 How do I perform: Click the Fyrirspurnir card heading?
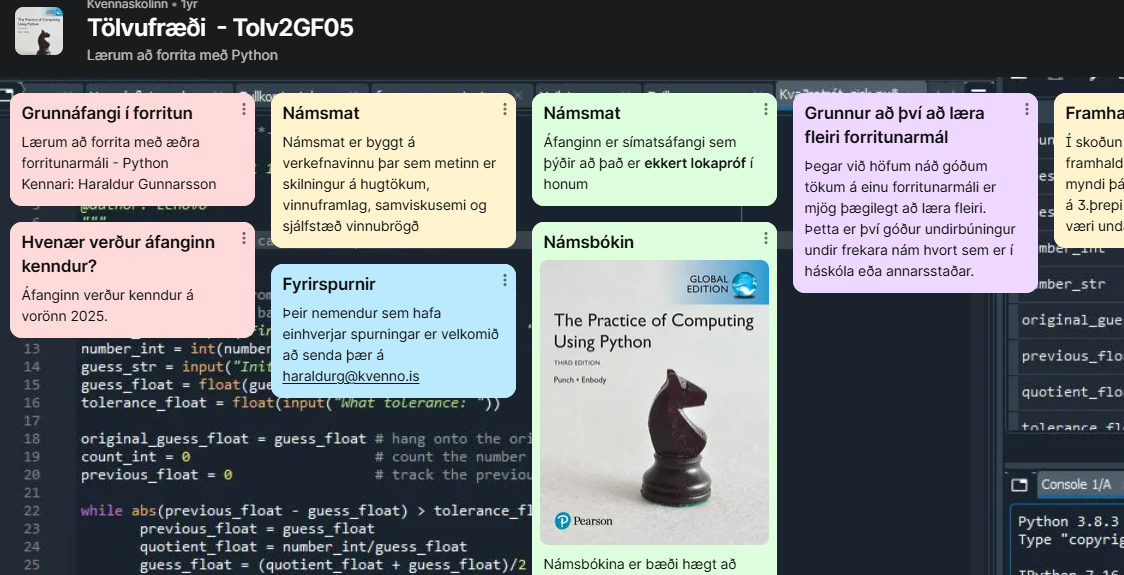pyautogui.click(x=329, y=285)
